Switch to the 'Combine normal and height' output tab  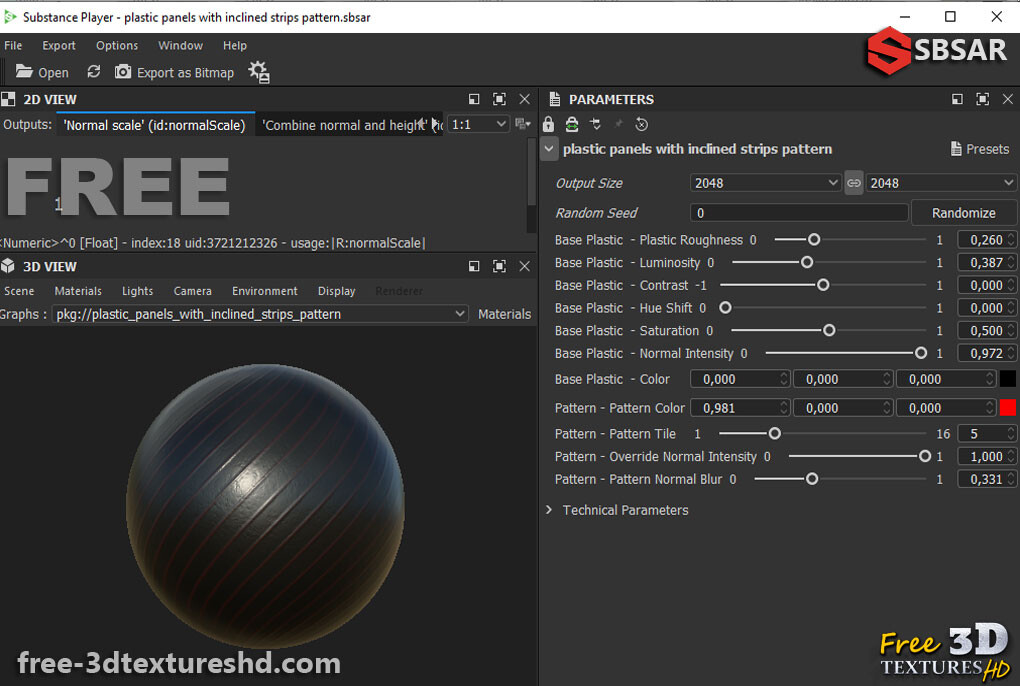coord(349,125)
